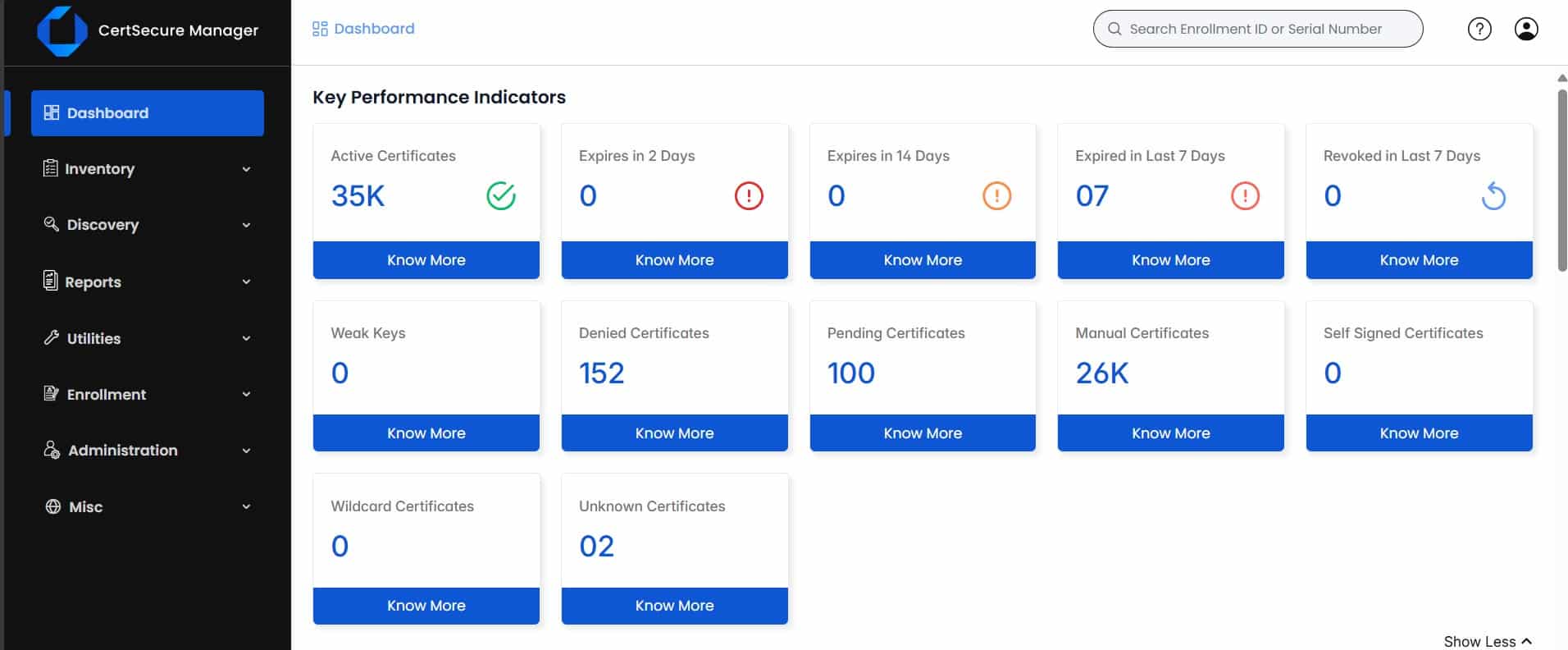Click the red alert icon on Expires in 2 Days
The height and width of the screenshot is (650, 1568).
[748, 196]
